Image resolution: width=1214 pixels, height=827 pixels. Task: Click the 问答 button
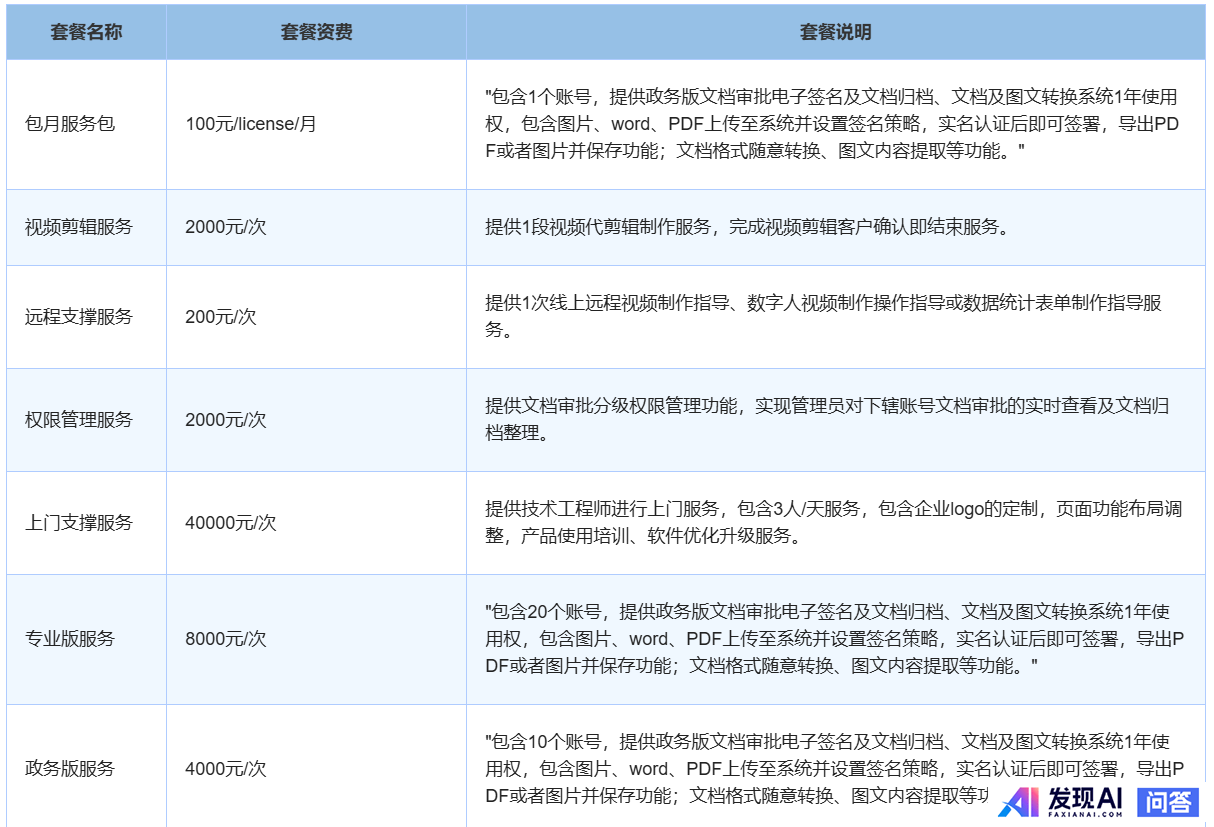(x=1168, y=801)
